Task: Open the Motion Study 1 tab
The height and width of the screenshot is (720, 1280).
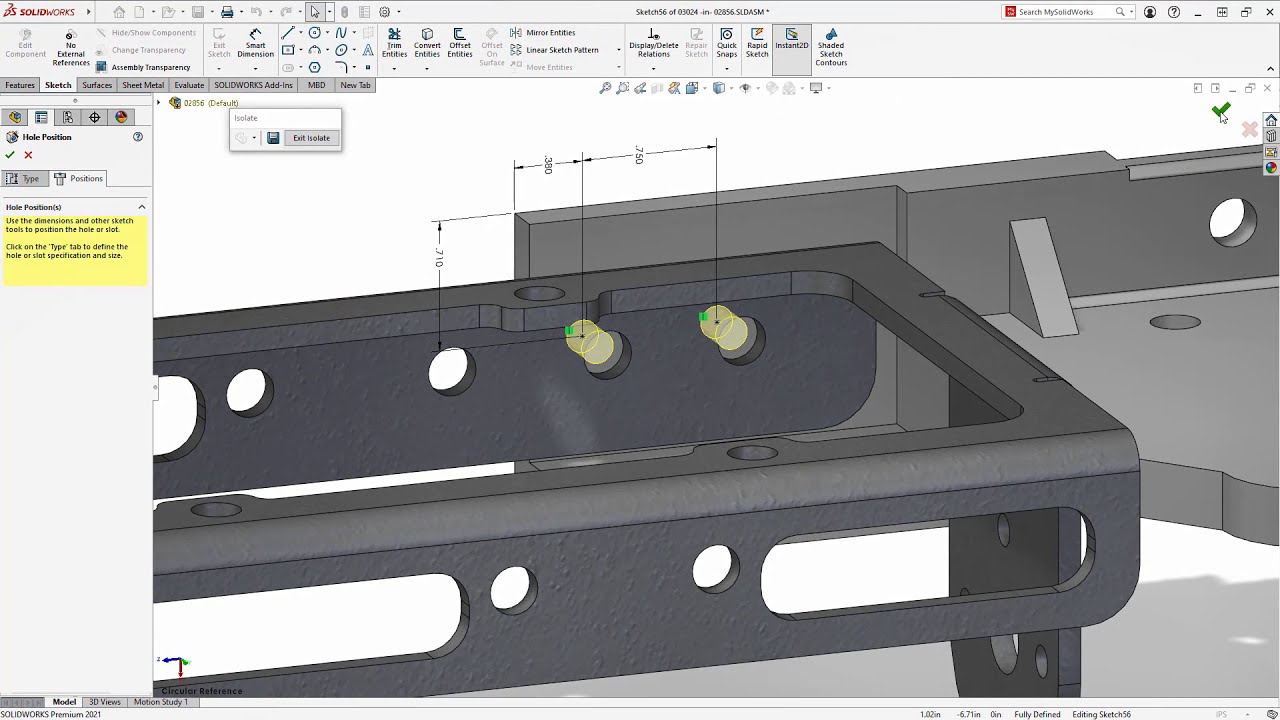Action: point(160,702)
